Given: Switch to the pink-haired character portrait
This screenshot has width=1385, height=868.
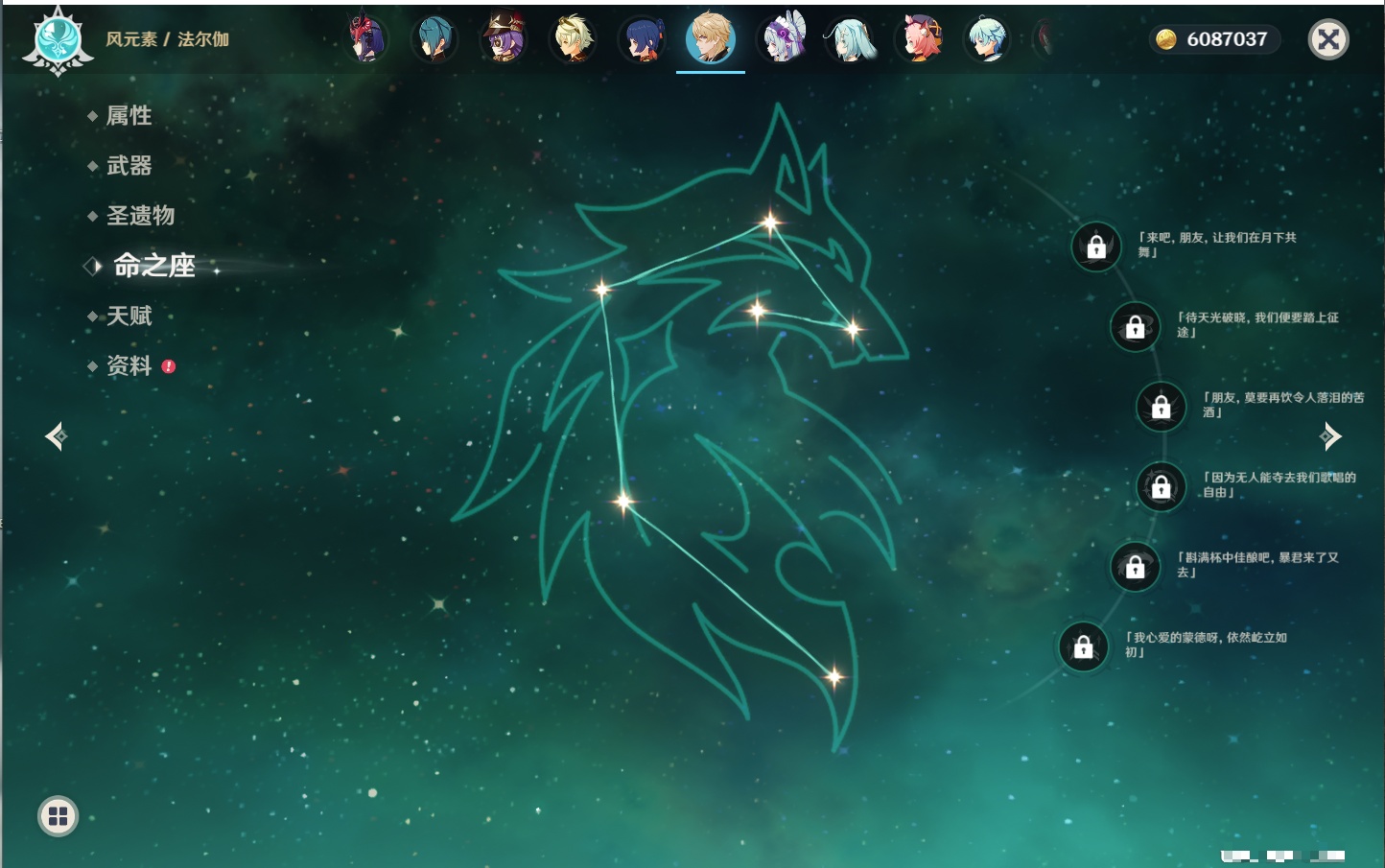Looking at the screenshot, I should click(x=919, y=39).
